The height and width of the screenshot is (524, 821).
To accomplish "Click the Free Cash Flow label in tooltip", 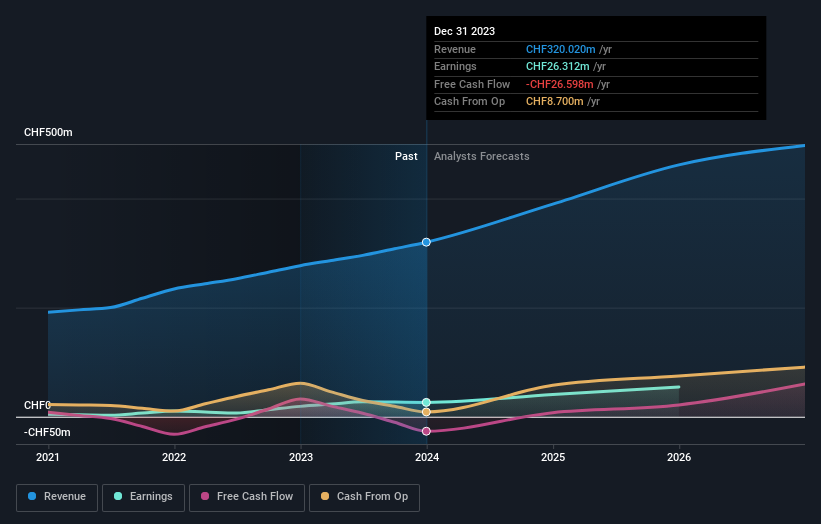I will click(472, 84).
